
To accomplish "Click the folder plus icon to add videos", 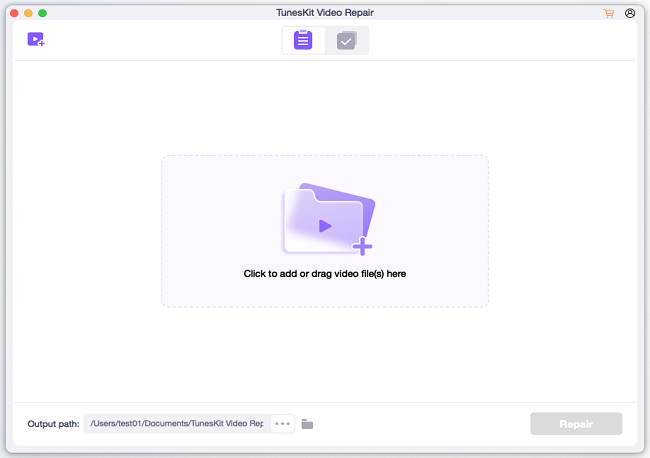I will pyautogui.click(x=329, y=219).
